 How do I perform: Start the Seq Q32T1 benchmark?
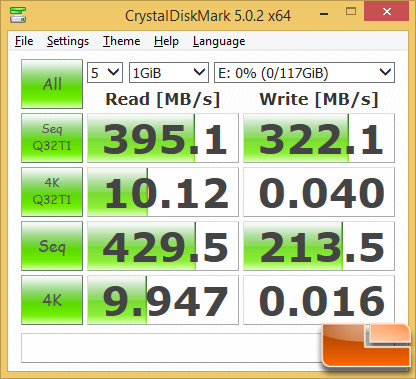52,138
